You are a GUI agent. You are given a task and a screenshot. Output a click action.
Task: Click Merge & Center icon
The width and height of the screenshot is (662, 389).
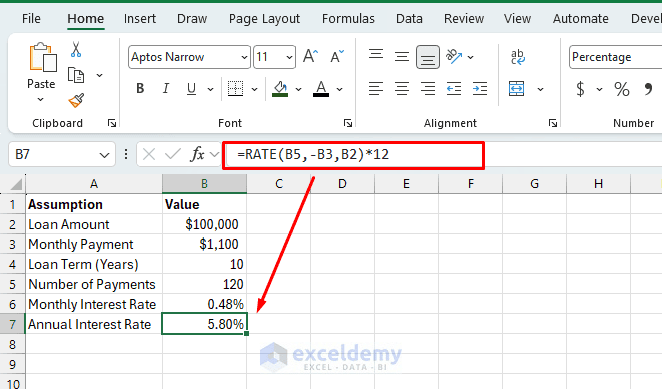click(x=516, y=89)
